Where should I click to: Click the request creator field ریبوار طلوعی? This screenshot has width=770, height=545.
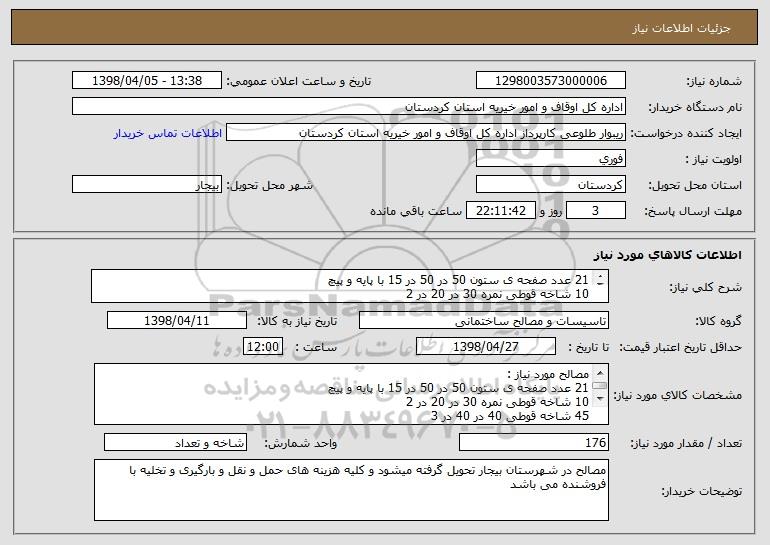[x=426, y=133]
